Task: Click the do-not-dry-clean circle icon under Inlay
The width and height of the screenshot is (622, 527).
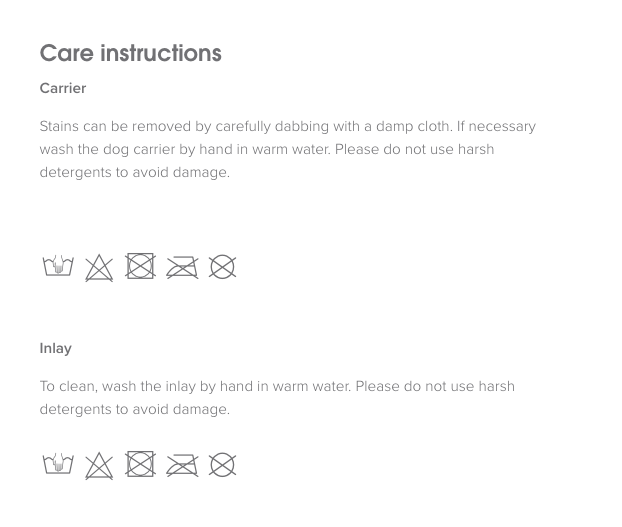Action: 222,465
